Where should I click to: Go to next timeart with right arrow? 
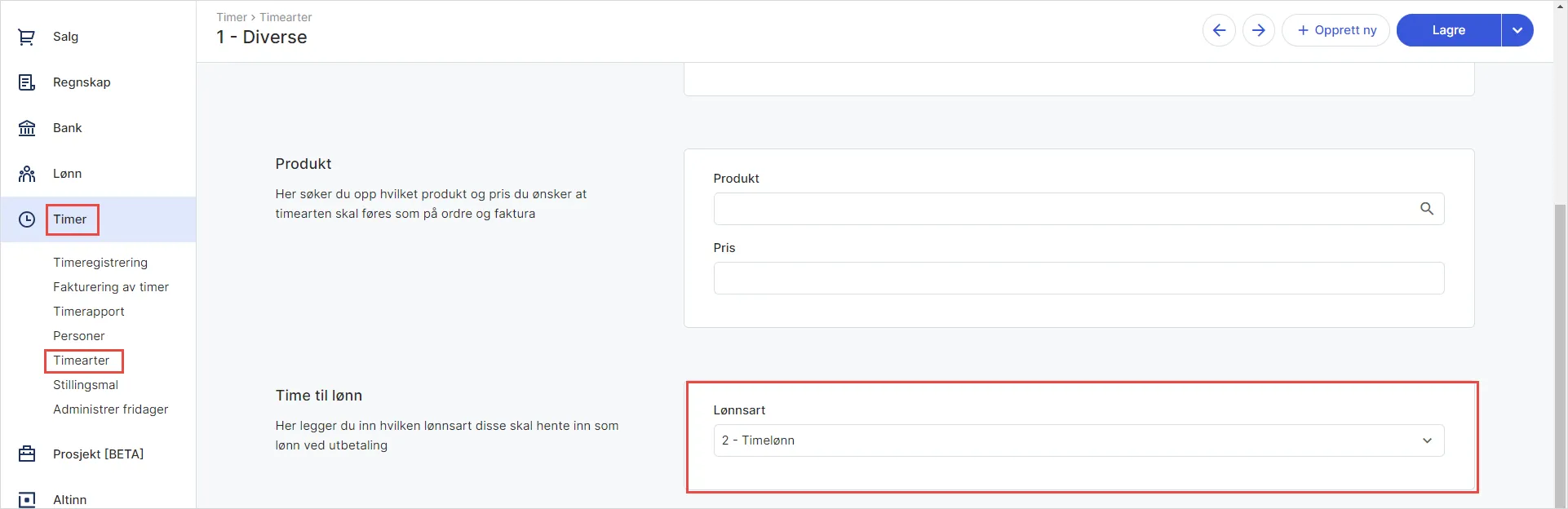(x=1259, y=30)
